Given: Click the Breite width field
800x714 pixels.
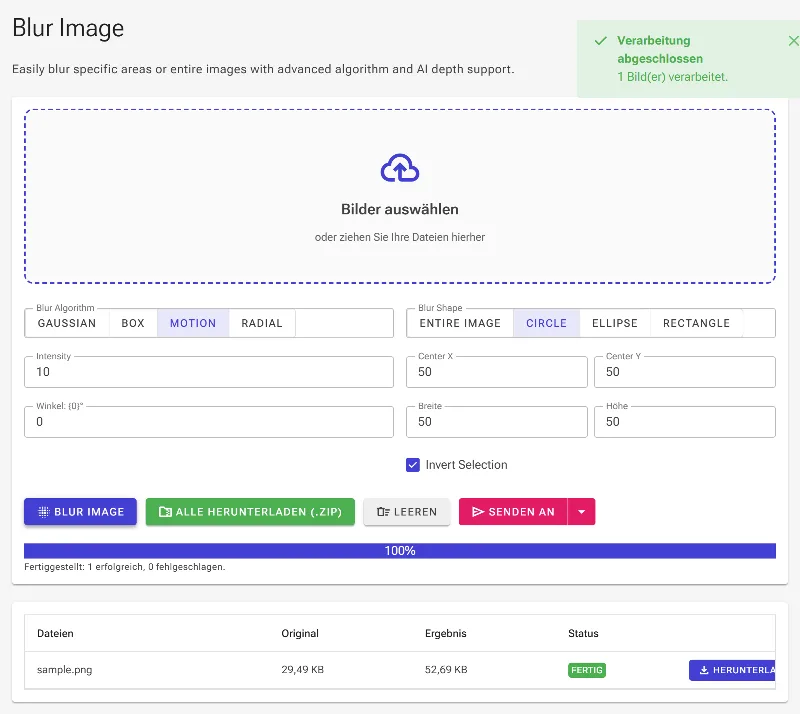Looking at the screenshot, I should click(x=496, y=422).
